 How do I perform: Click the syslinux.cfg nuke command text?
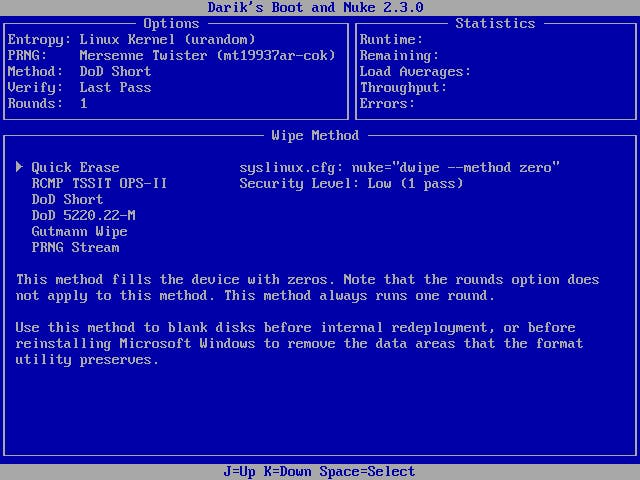399,167
